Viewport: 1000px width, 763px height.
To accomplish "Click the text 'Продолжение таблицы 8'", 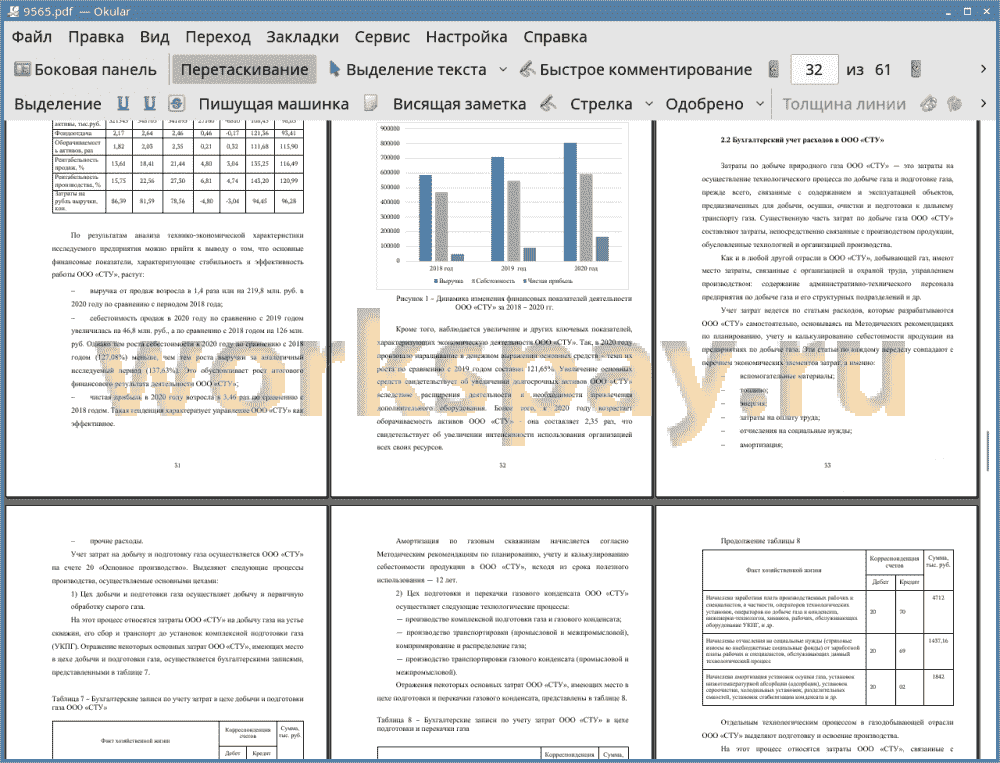I will click(x=760, y=540).
